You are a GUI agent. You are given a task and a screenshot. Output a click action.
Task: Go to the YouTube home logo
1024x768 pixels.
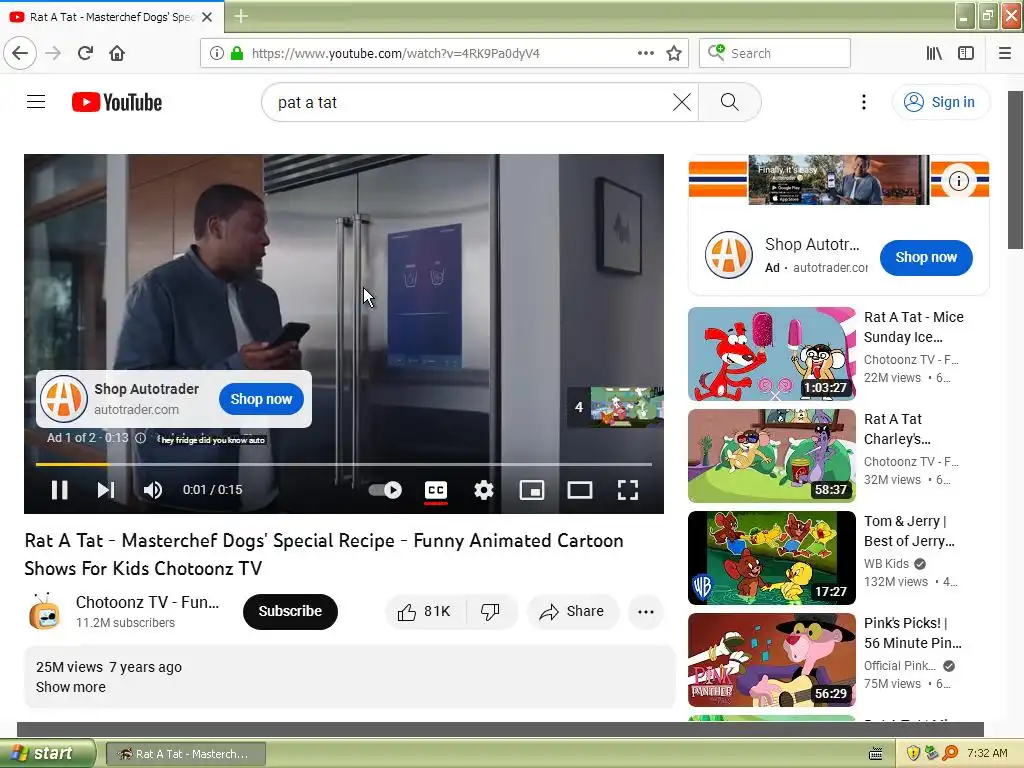pos(117,102)
